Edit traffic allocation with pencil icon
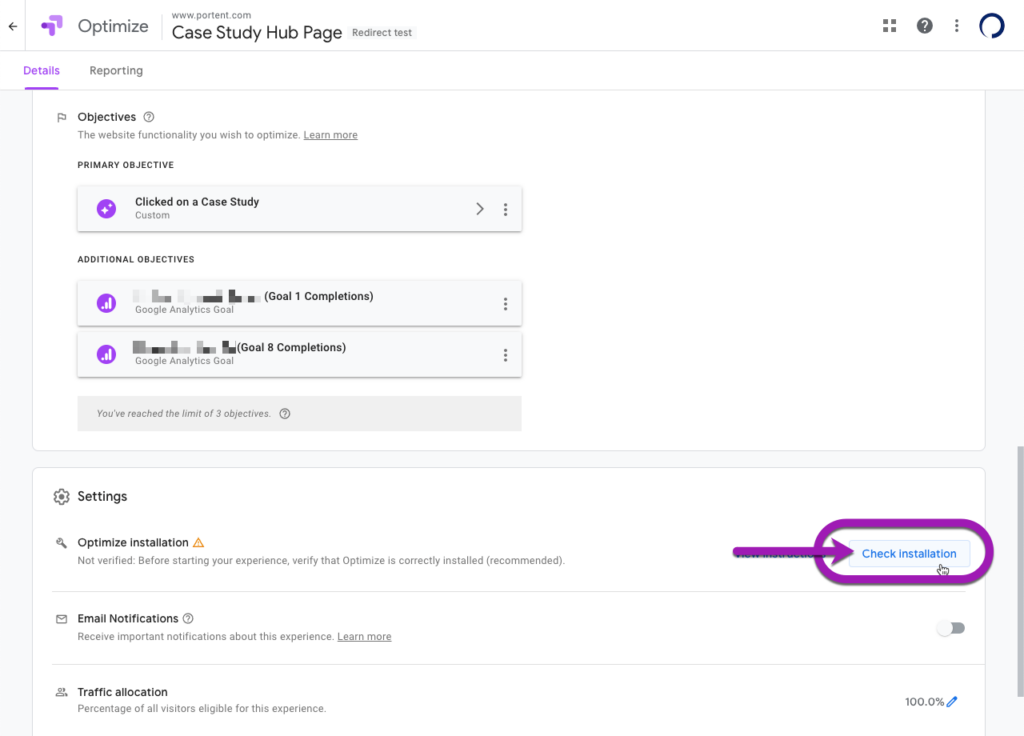Screen dimensions: 1024x736 point(952,701)
